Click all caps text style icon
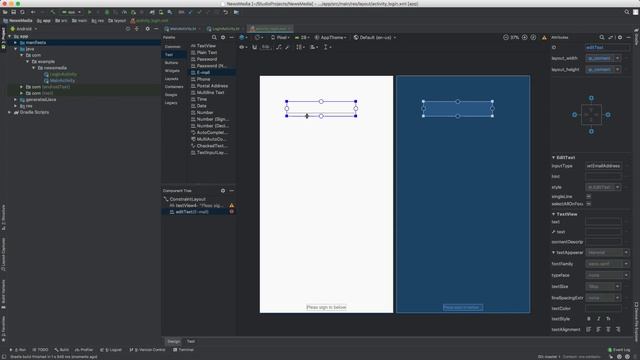The image size is (640, 360). (608, 319)
